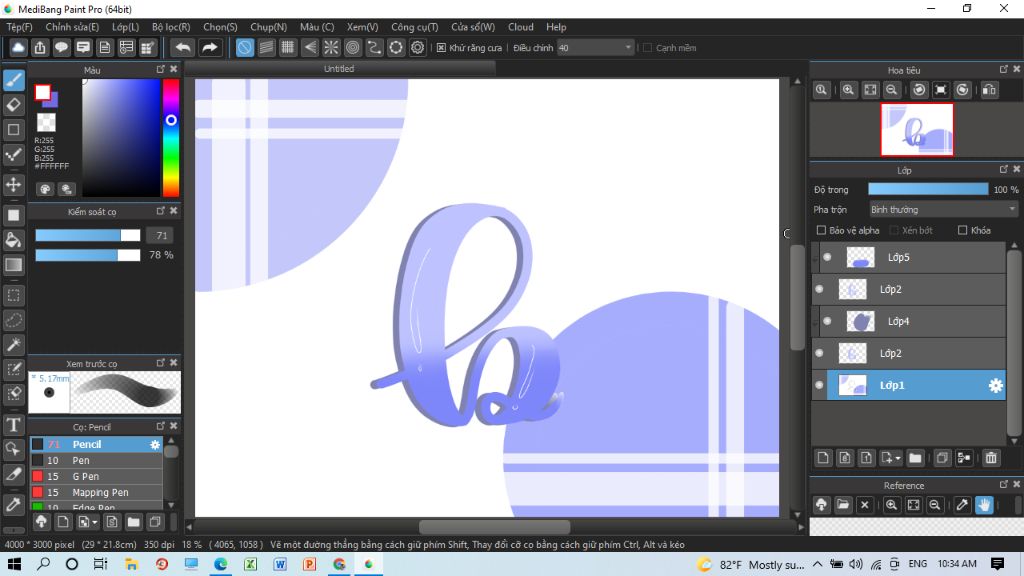Click the Redo arrow
This screenshot has height=576, width=1024.
point(209,48)
